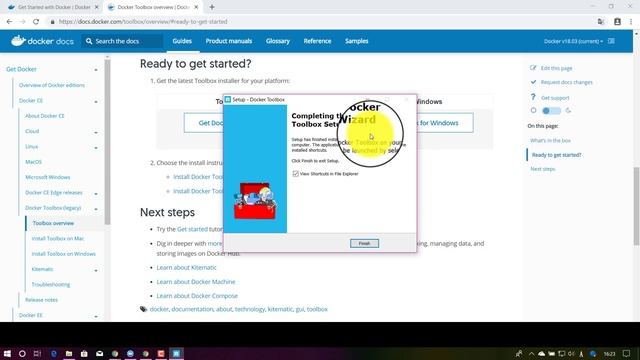Click Finish in the Docker Toolbox setup
The width and height of the screenshot is (640, 360).
tap(364, 243)
